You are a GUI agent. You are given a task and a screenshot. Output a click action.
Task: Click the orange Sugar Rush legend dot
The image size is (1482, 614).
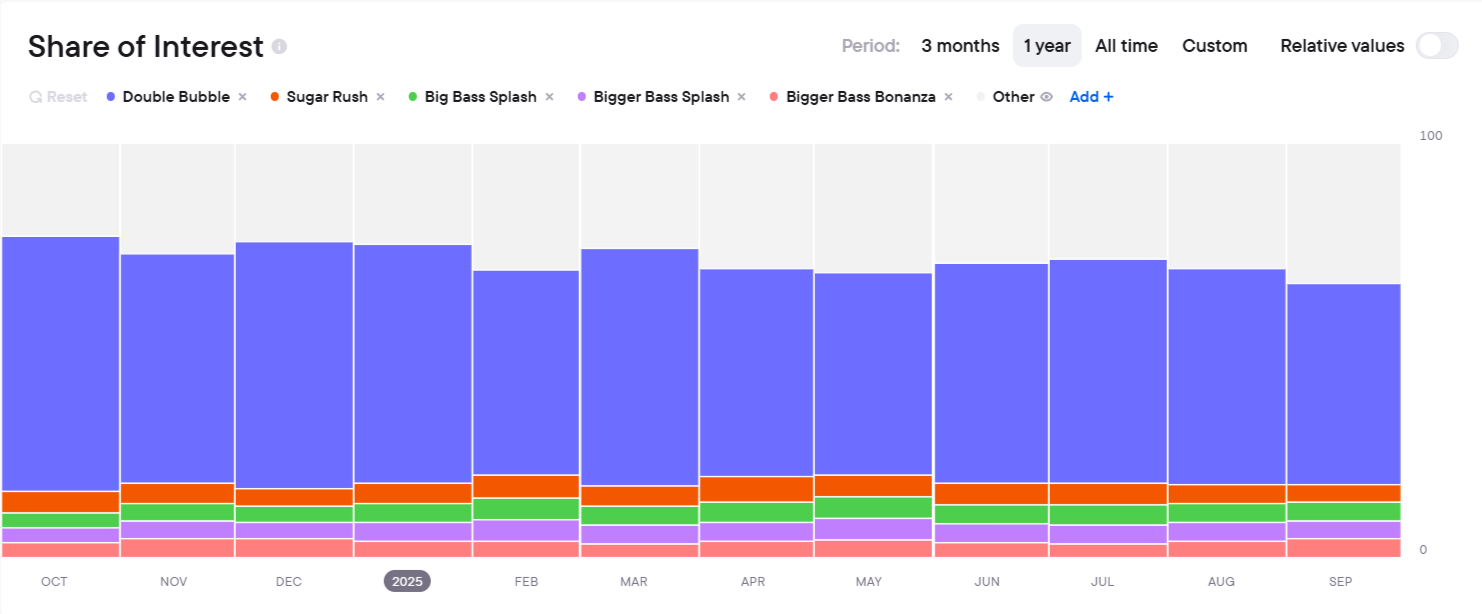[275, 97]
